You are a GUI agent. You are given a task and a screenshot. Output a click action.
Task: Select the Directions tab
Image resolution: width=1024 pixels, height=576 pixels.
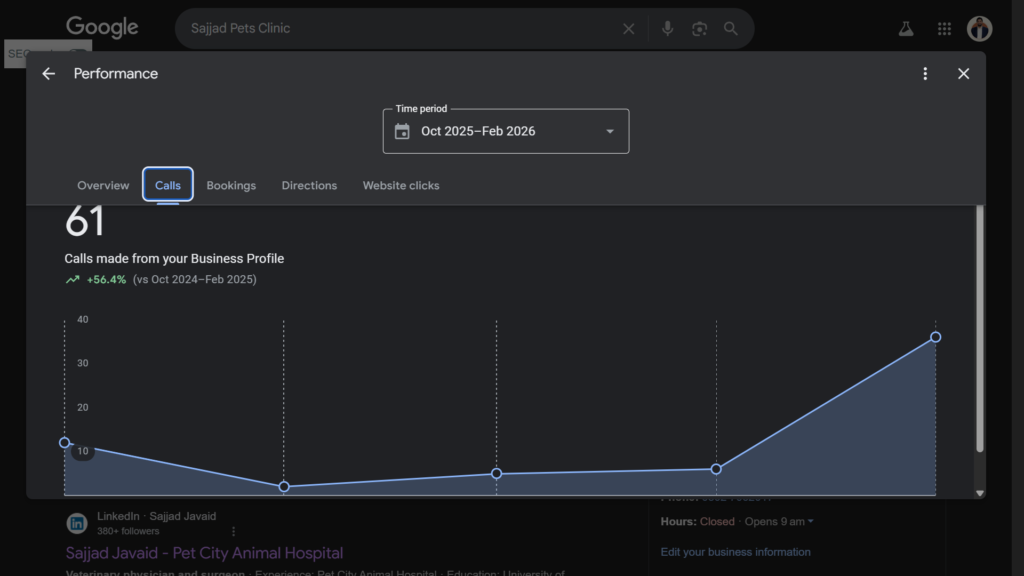point(309,186)
